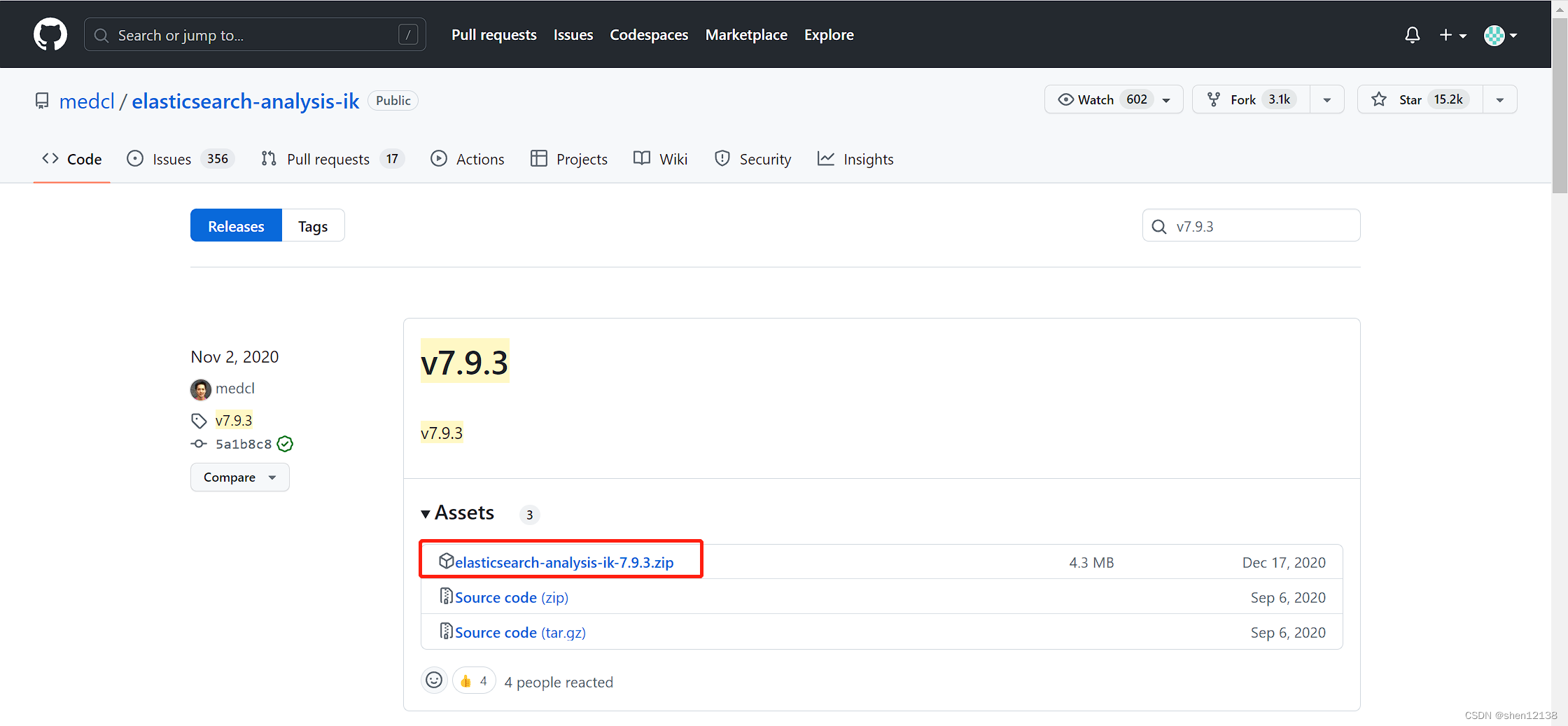This screenshot has height=726, width=1568.
Task: Click the Dec 17, 2020 date text
Action: click(x=1284, y=562)
